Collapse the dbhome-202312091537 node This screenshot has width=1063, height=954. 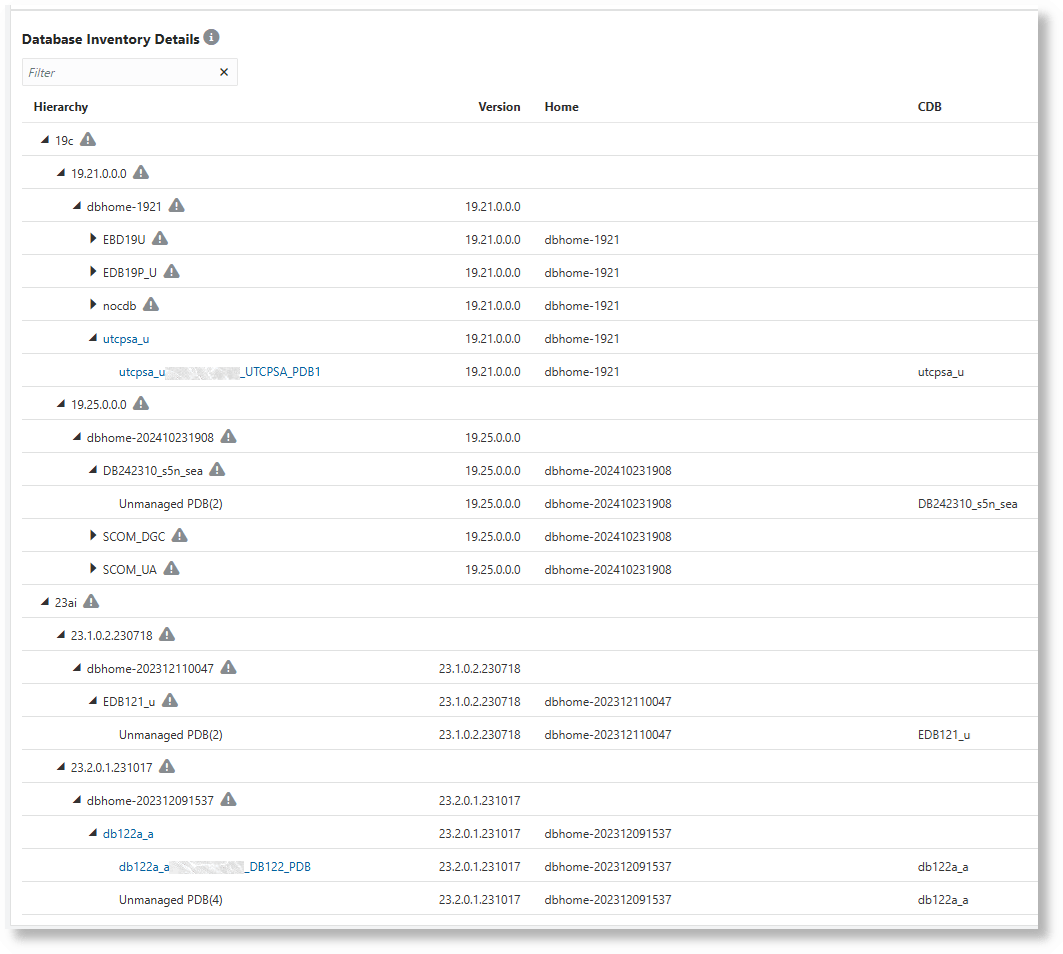click(77, 800)
